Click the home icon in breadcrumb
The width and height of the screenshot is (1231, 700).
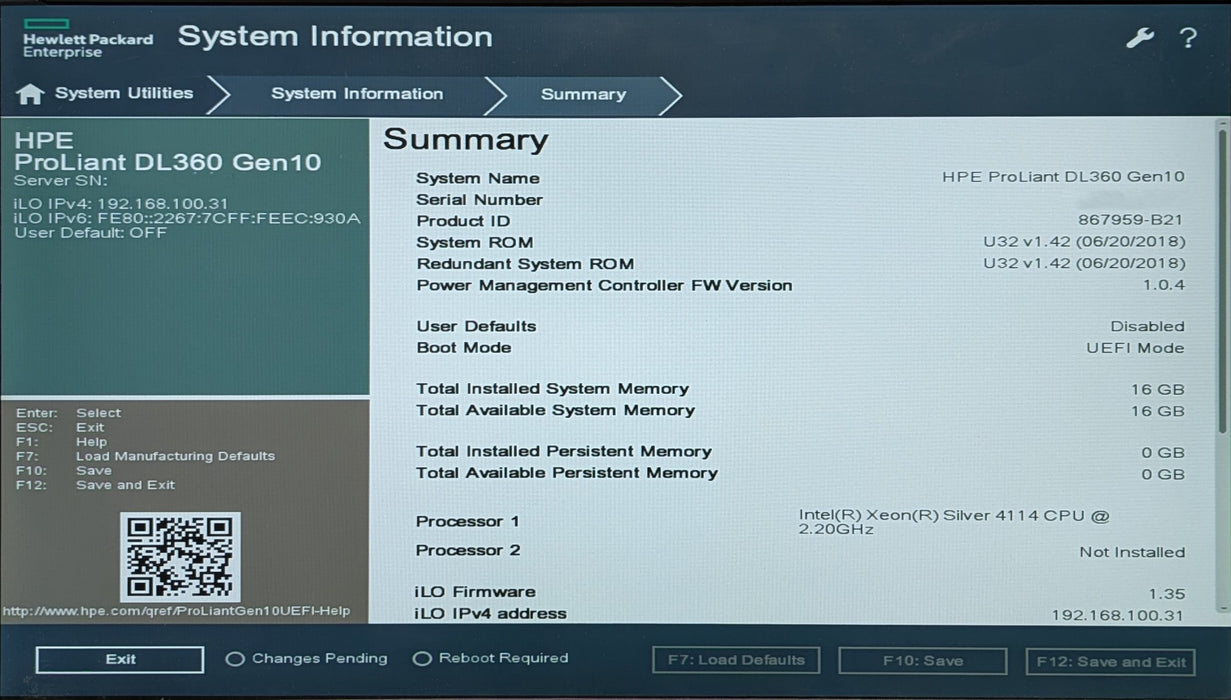[30, 94]
